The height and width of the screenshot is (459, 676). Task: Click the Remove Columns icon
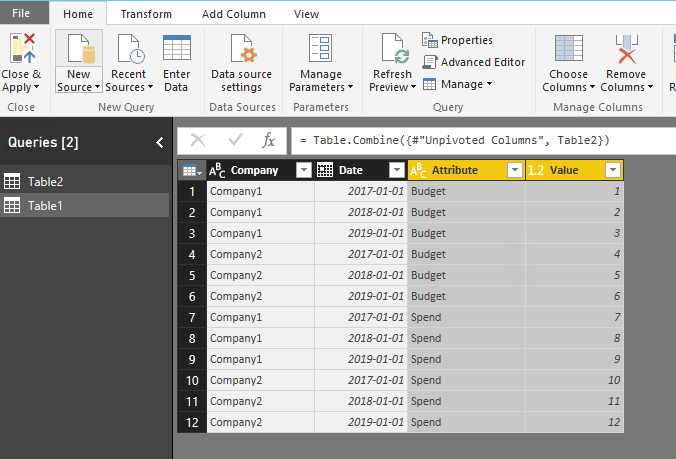pyautogui.click(x=626, y=48)
